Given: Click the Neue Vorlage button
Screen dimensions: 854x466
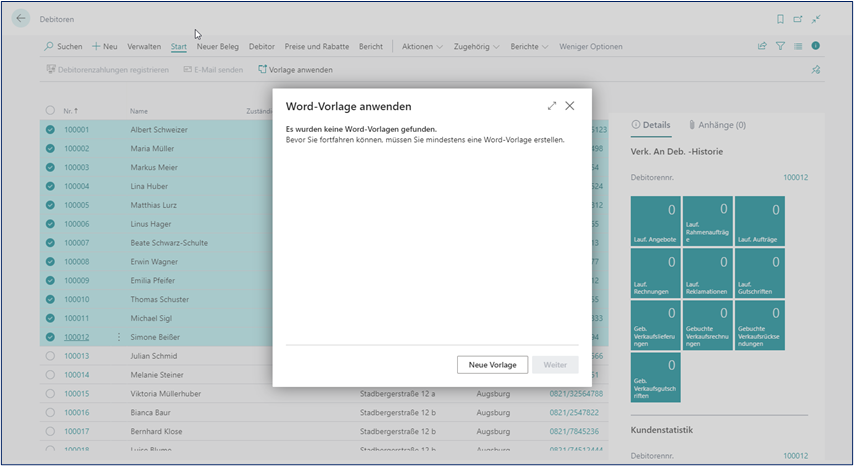Looking at the screenshot, I should coord(492,365).
